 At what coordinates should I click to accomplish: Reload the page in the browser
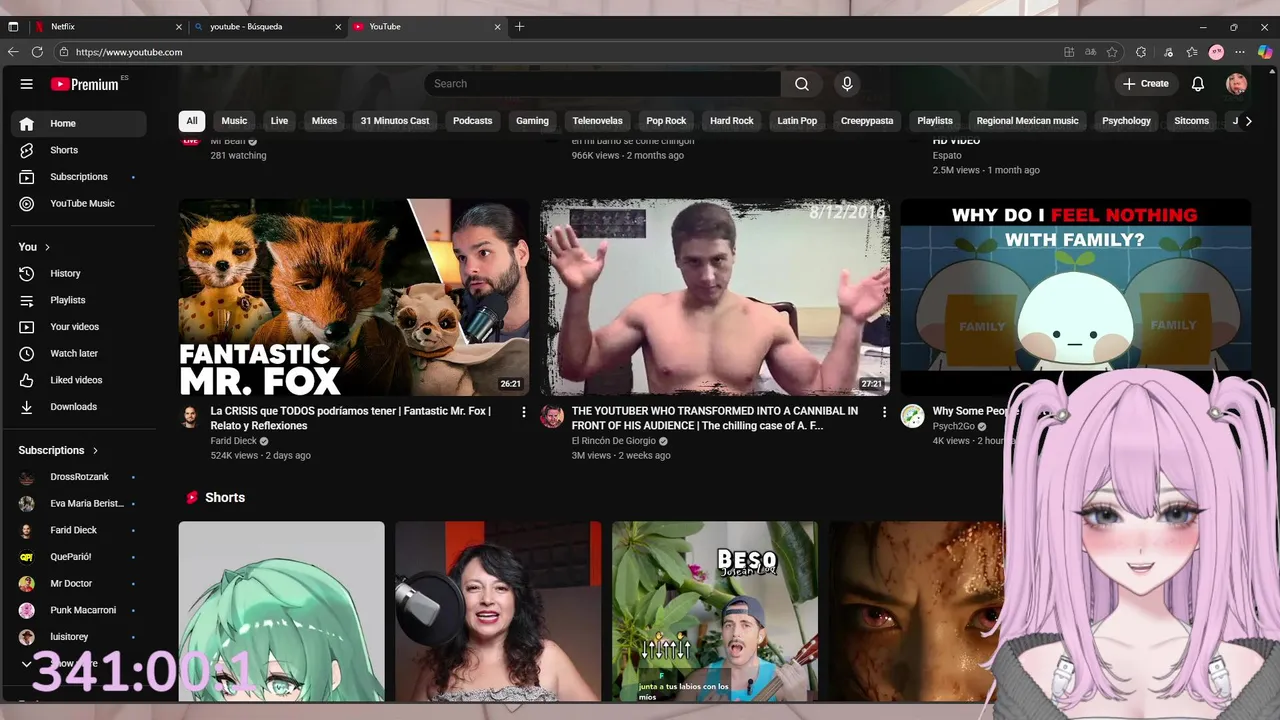tap(37, 52)
